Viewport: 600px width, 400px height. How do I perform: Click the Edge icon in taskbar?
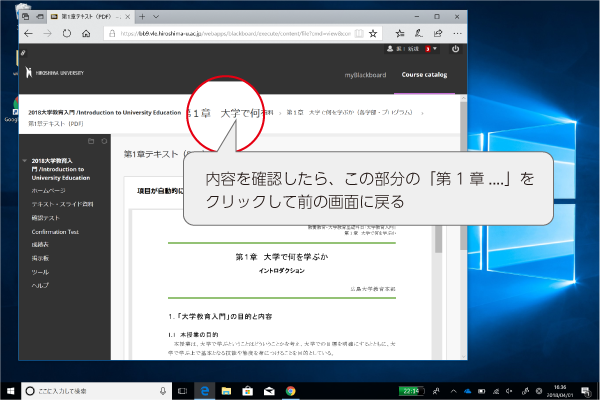coord(205,391)
